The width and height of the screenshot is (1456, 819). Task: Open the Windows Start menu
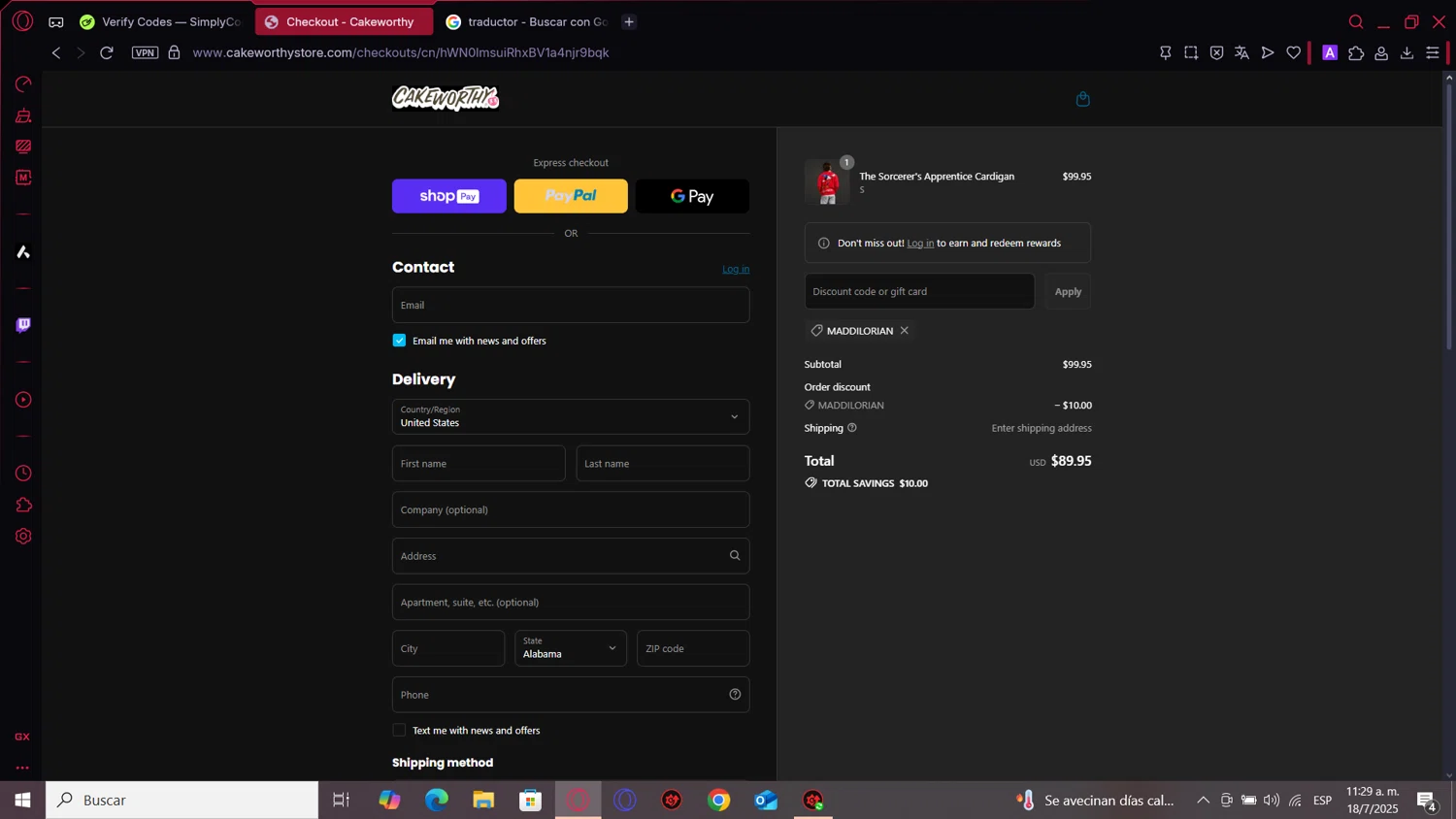22,801
